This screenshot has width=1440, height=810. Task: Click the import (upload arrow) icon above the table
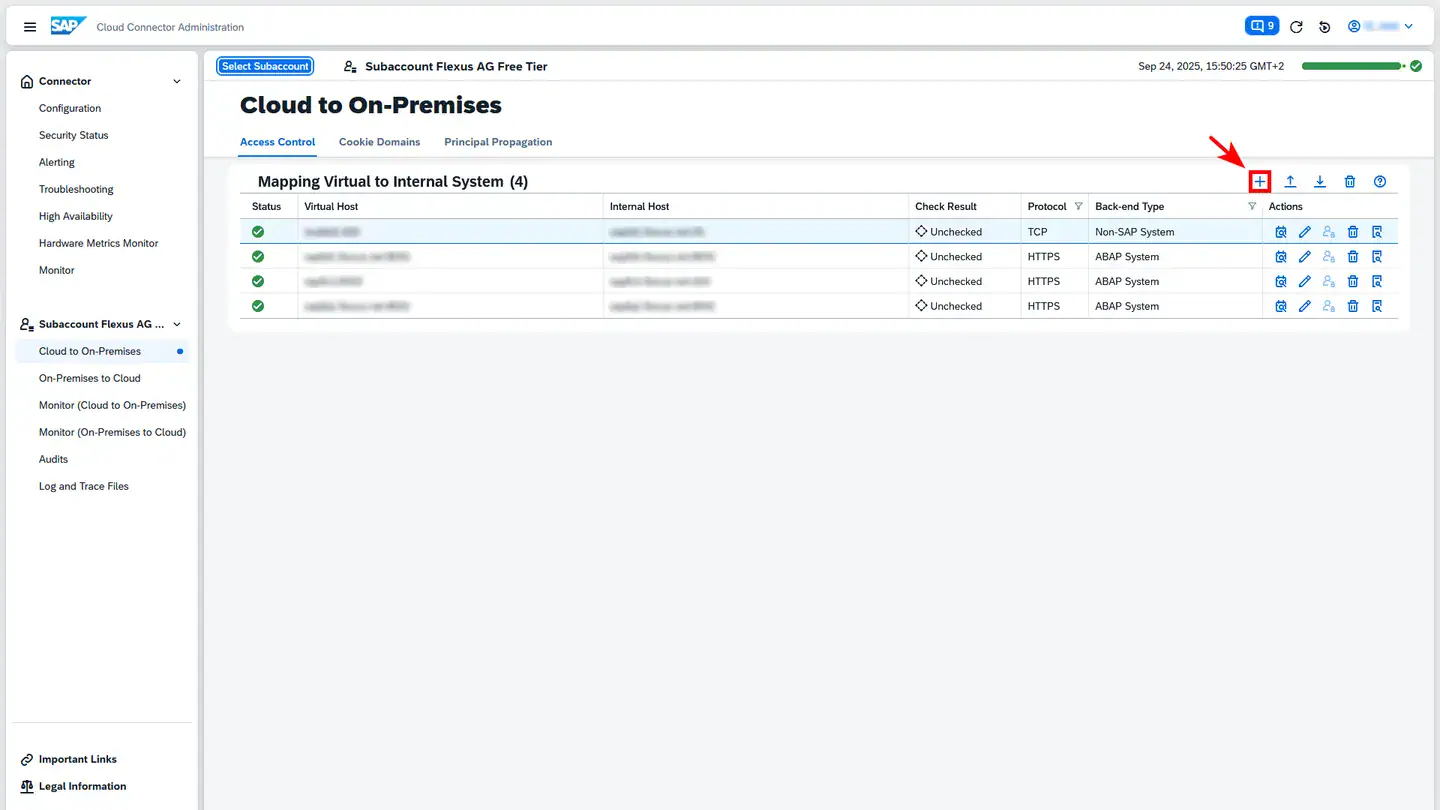1290,181
